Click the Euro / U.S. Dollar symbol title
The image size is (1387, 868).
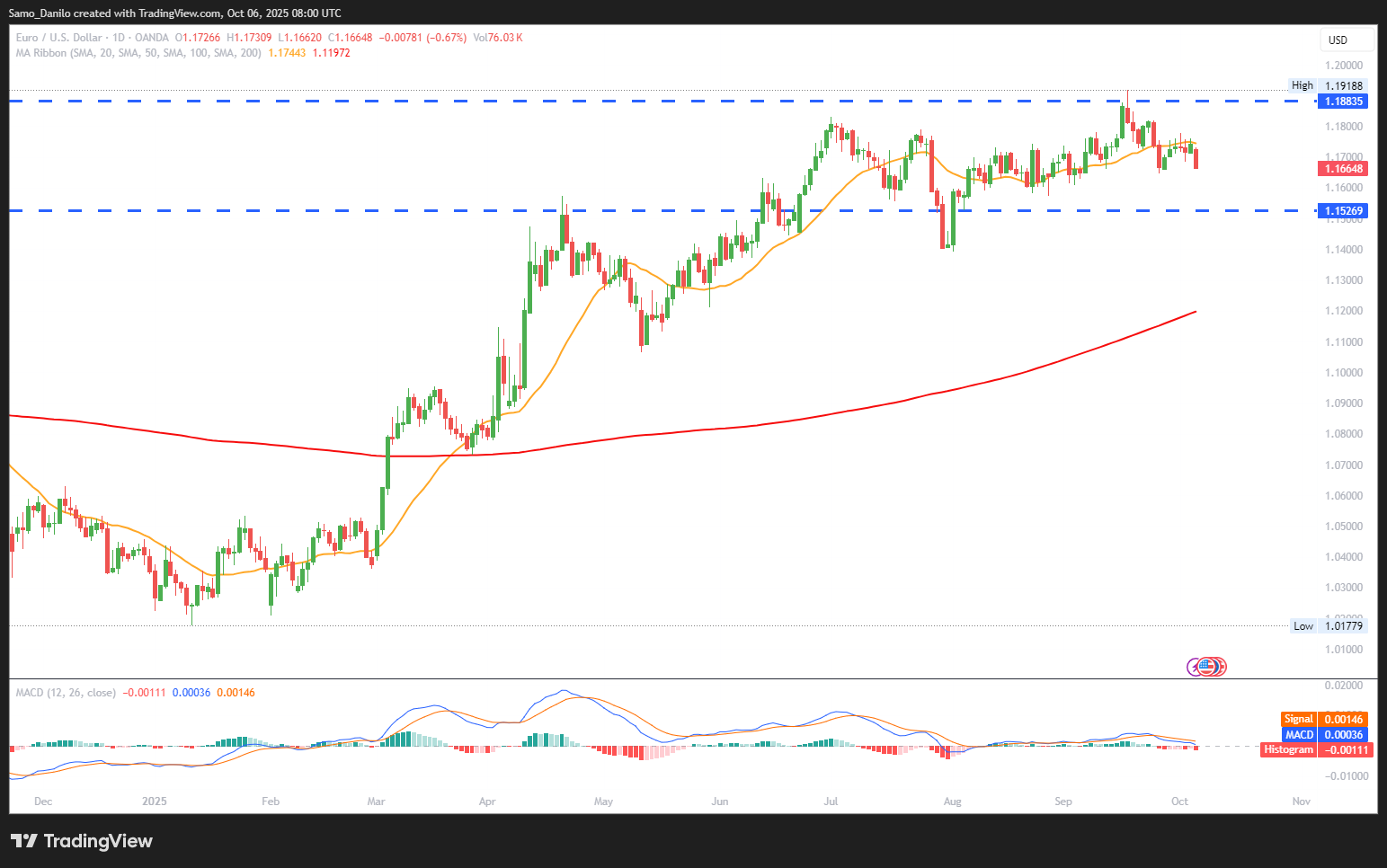tap(58, 38)
